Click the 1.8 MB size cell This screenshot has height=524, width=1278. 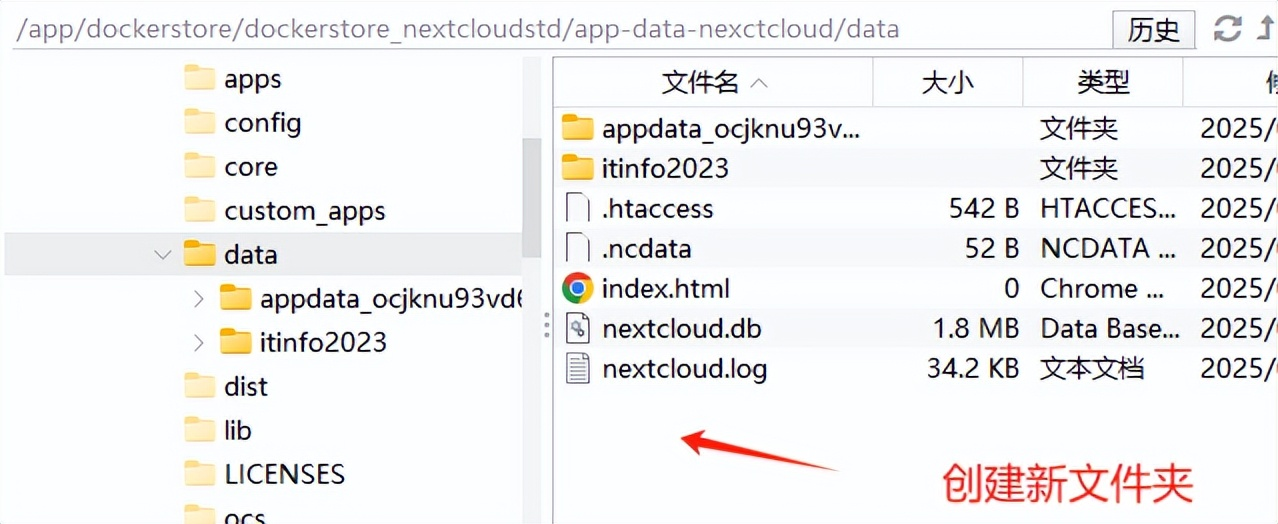pyautogui.click(x=976, y=328)
